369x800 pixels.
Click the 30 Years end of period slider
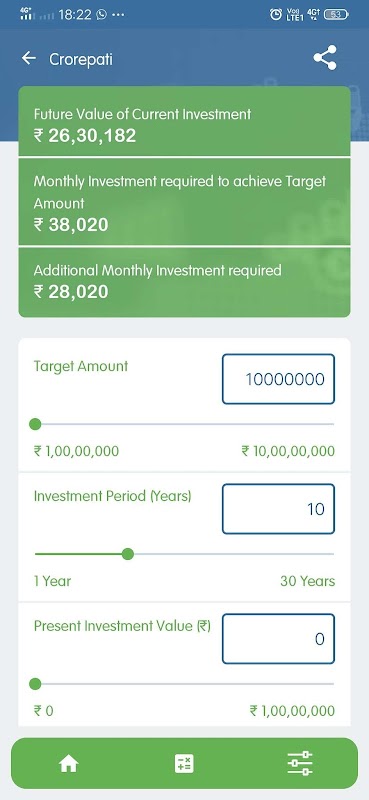tap(307, 581)
